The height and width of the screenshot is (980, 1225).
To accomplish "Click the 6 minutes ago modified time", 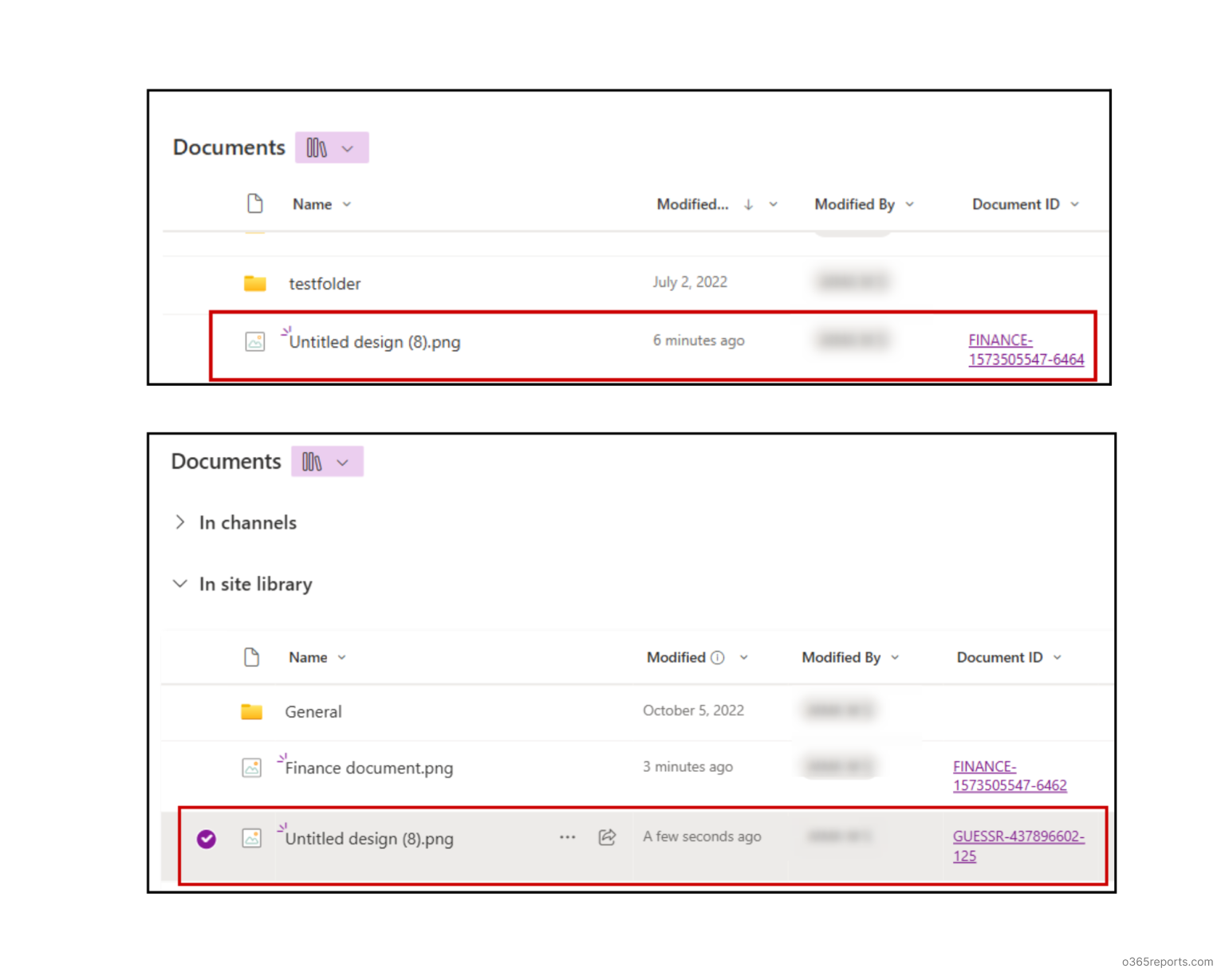I will [x=699, y=340].
